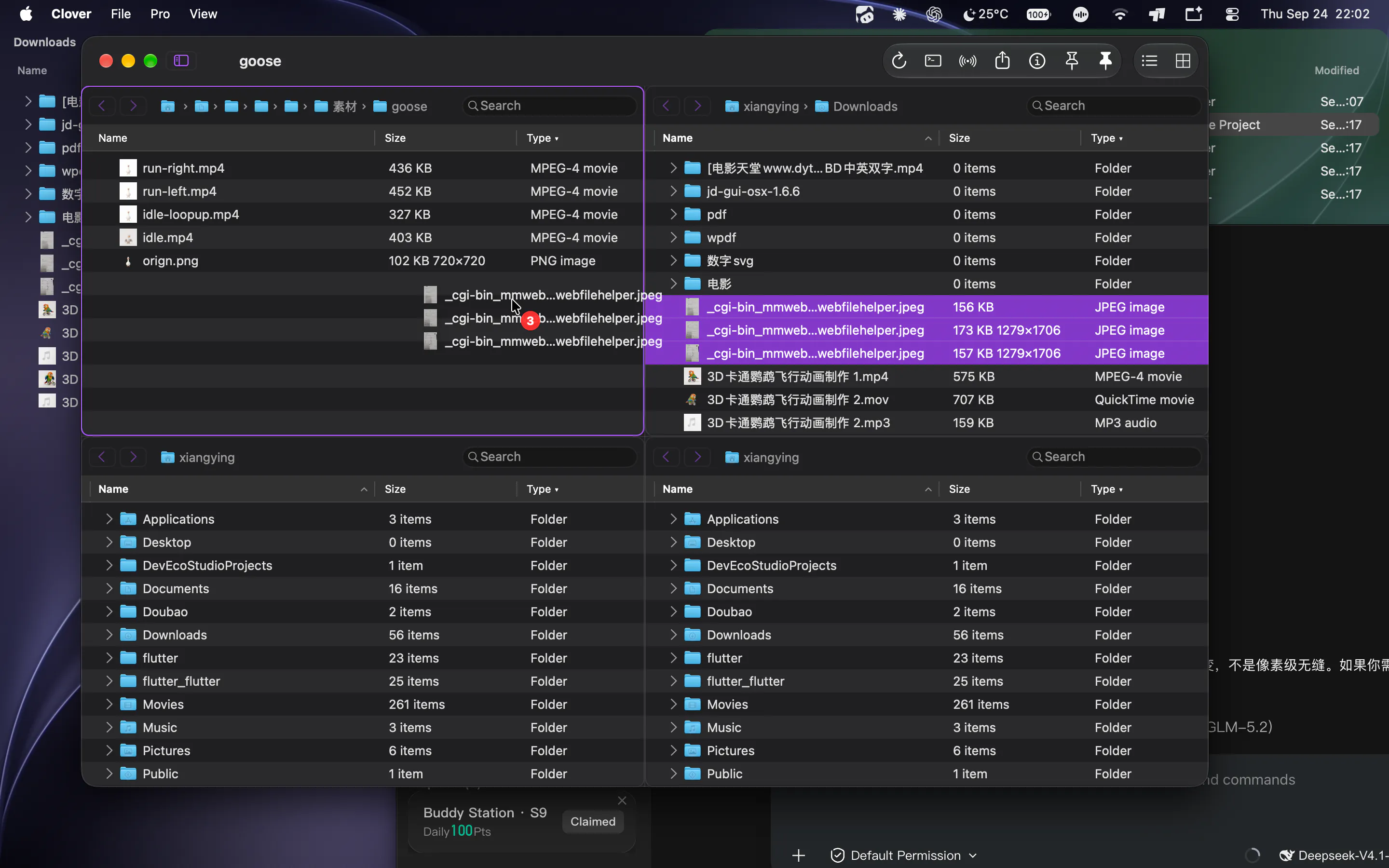
Task: Click Wi-Fi icon in menu bar
Action: 1119,14
